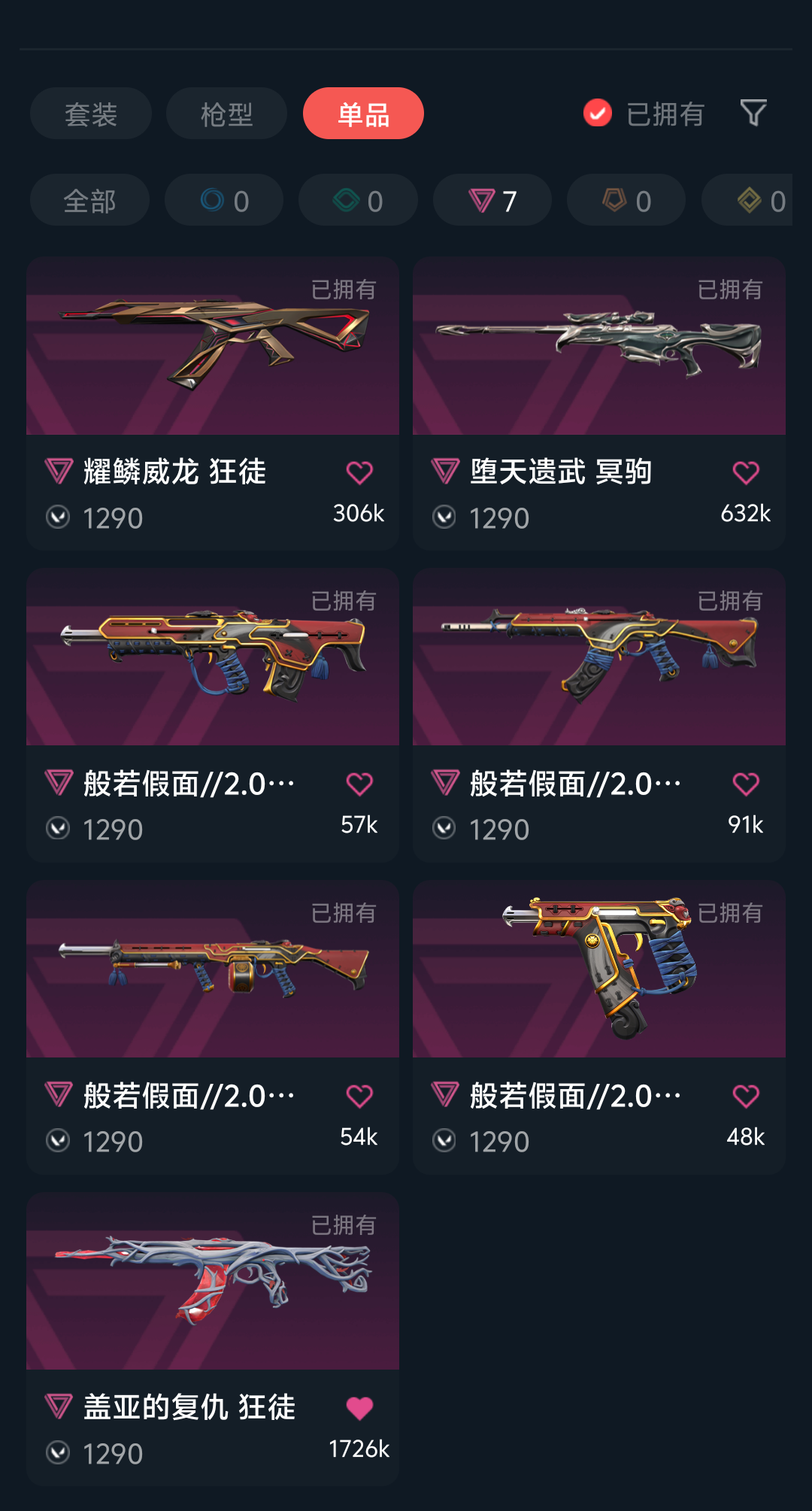The width and height of the screenshot is (812, 1511).
Task: Switch to the 套装 tab
Action: tap(91, 114)
